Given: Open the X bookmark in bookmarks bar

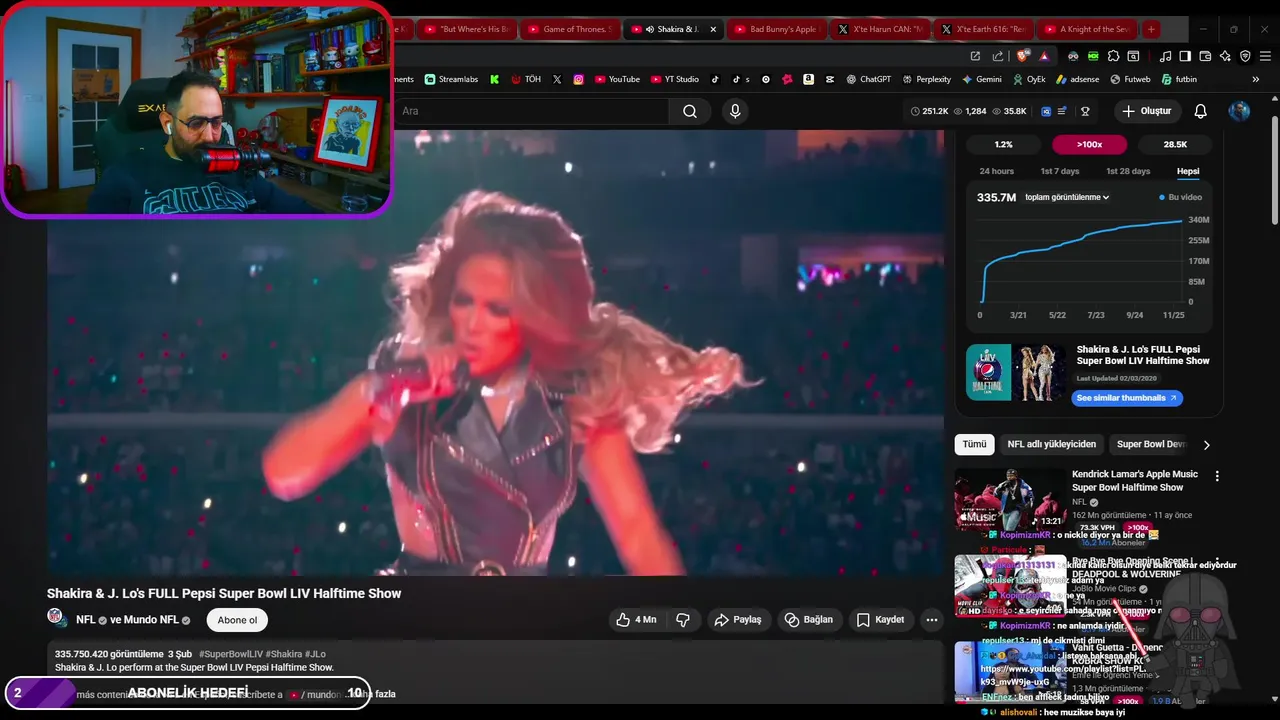Looking at the screenshot, I should [557, 79].
